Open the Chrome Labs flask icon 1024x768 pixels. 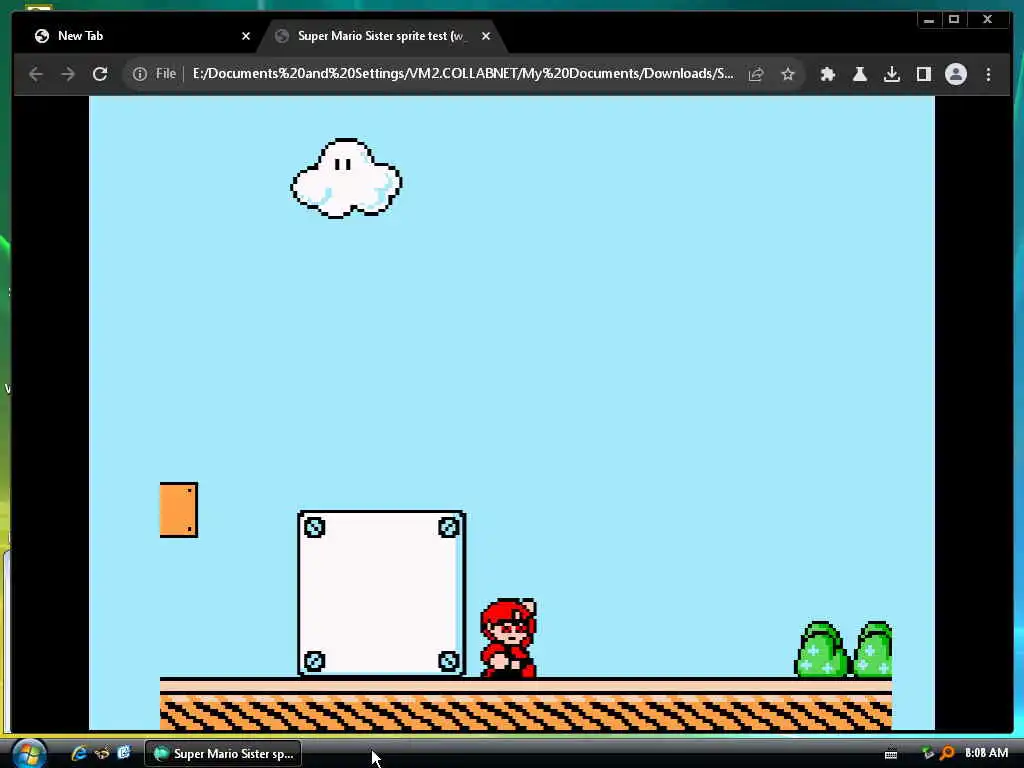859,74
